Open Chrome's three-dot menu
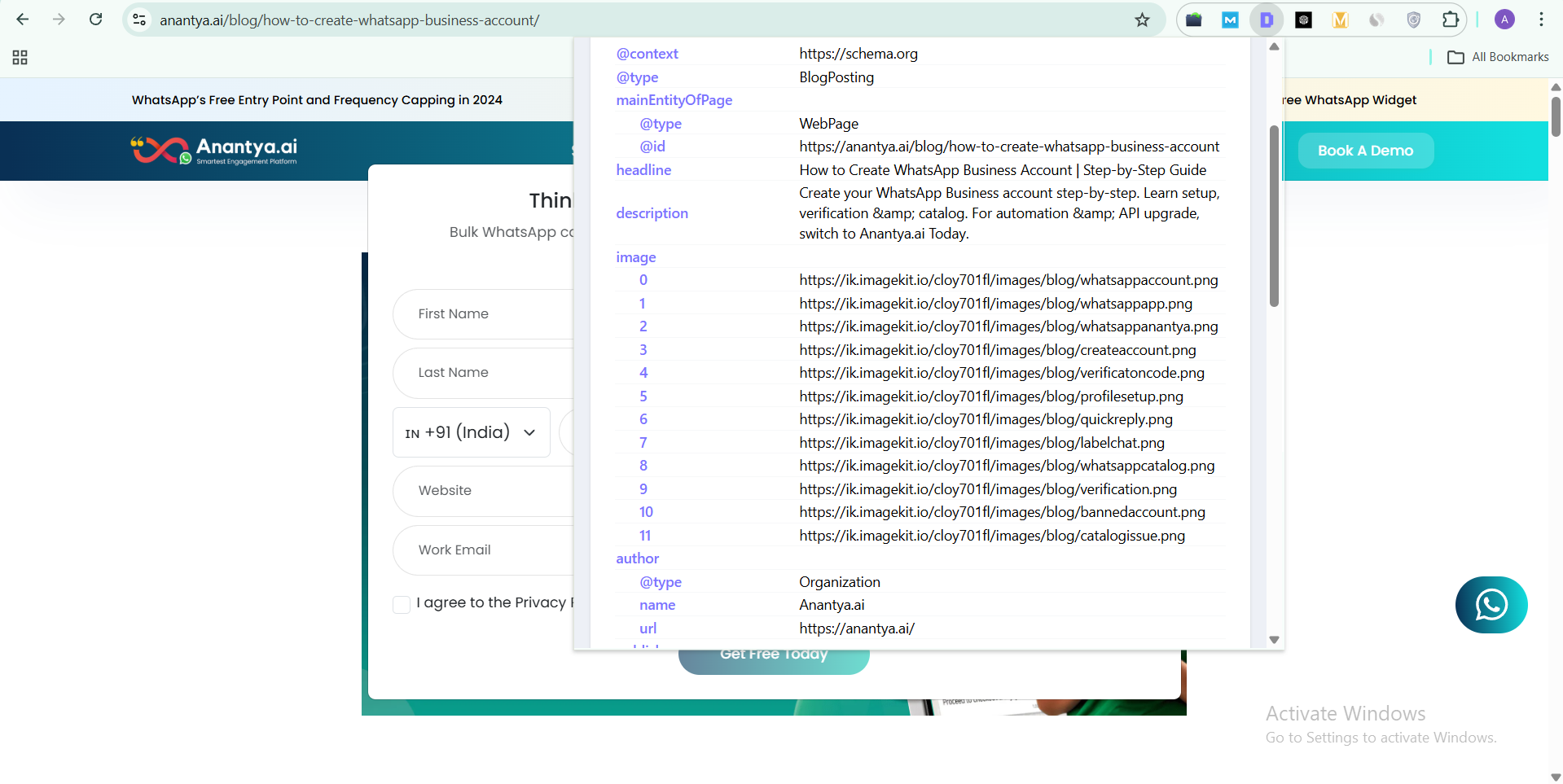Image resolution: width=1563 pixels, height=784 pixels. (1541, 20)
